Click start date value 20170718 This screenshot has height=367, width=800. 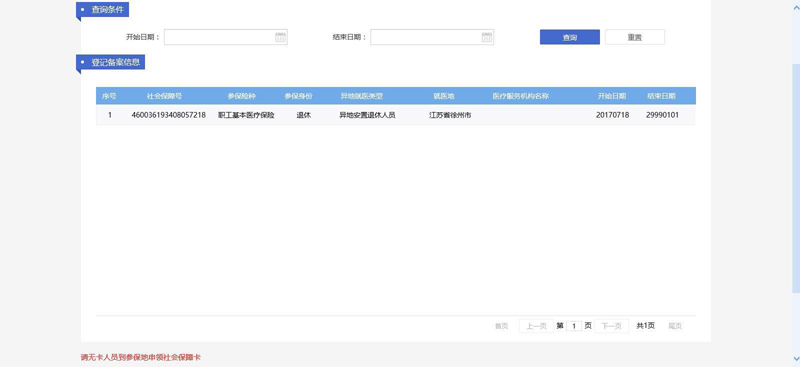(612, 115)
